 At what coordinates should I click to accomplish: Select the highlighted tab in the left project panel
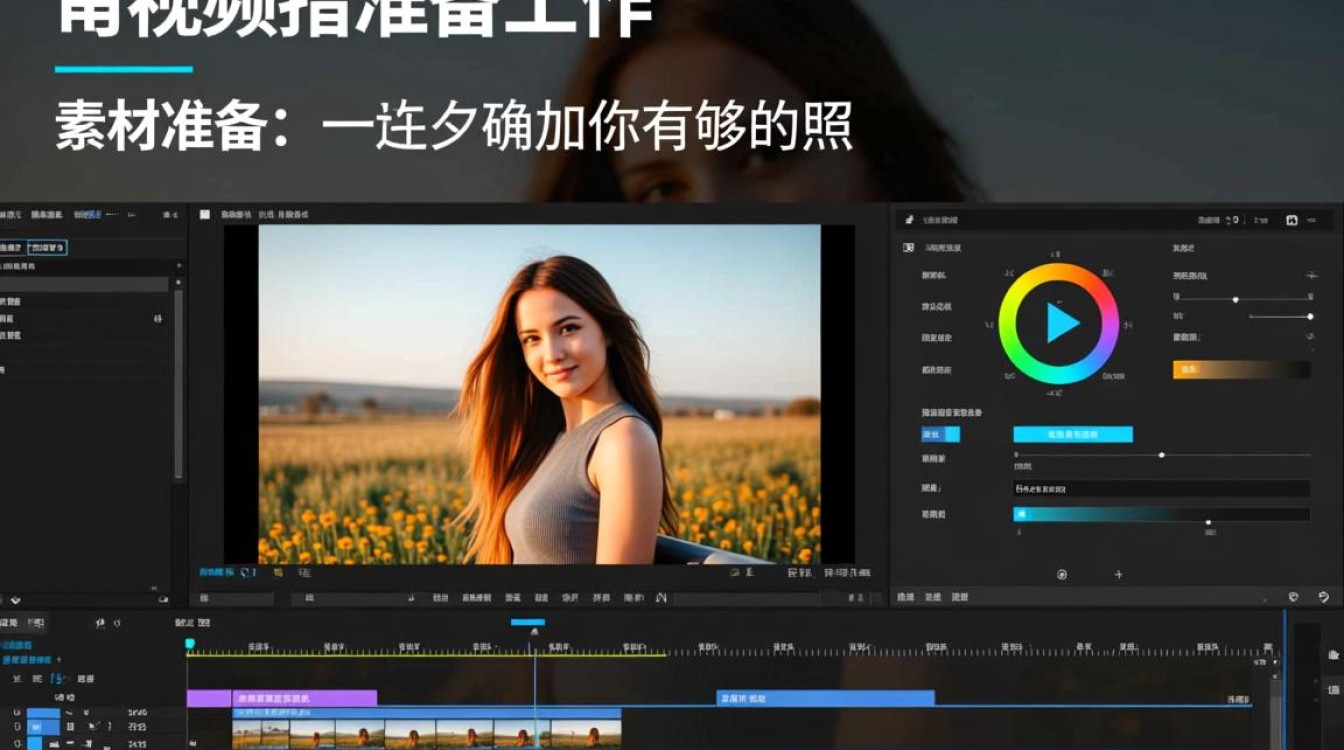click(x=47, y=247)
